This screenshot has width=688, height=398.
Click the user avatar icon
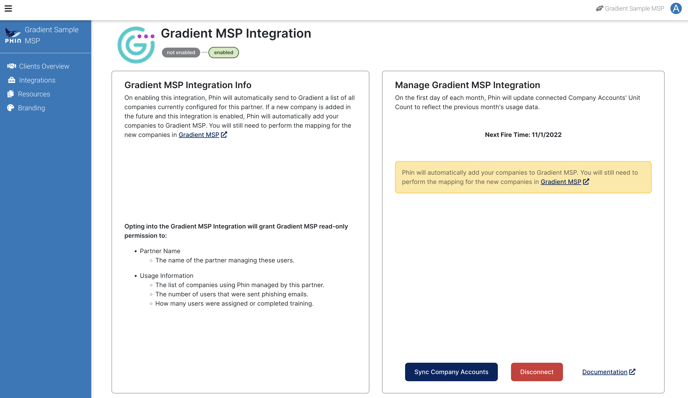[676, 8]
